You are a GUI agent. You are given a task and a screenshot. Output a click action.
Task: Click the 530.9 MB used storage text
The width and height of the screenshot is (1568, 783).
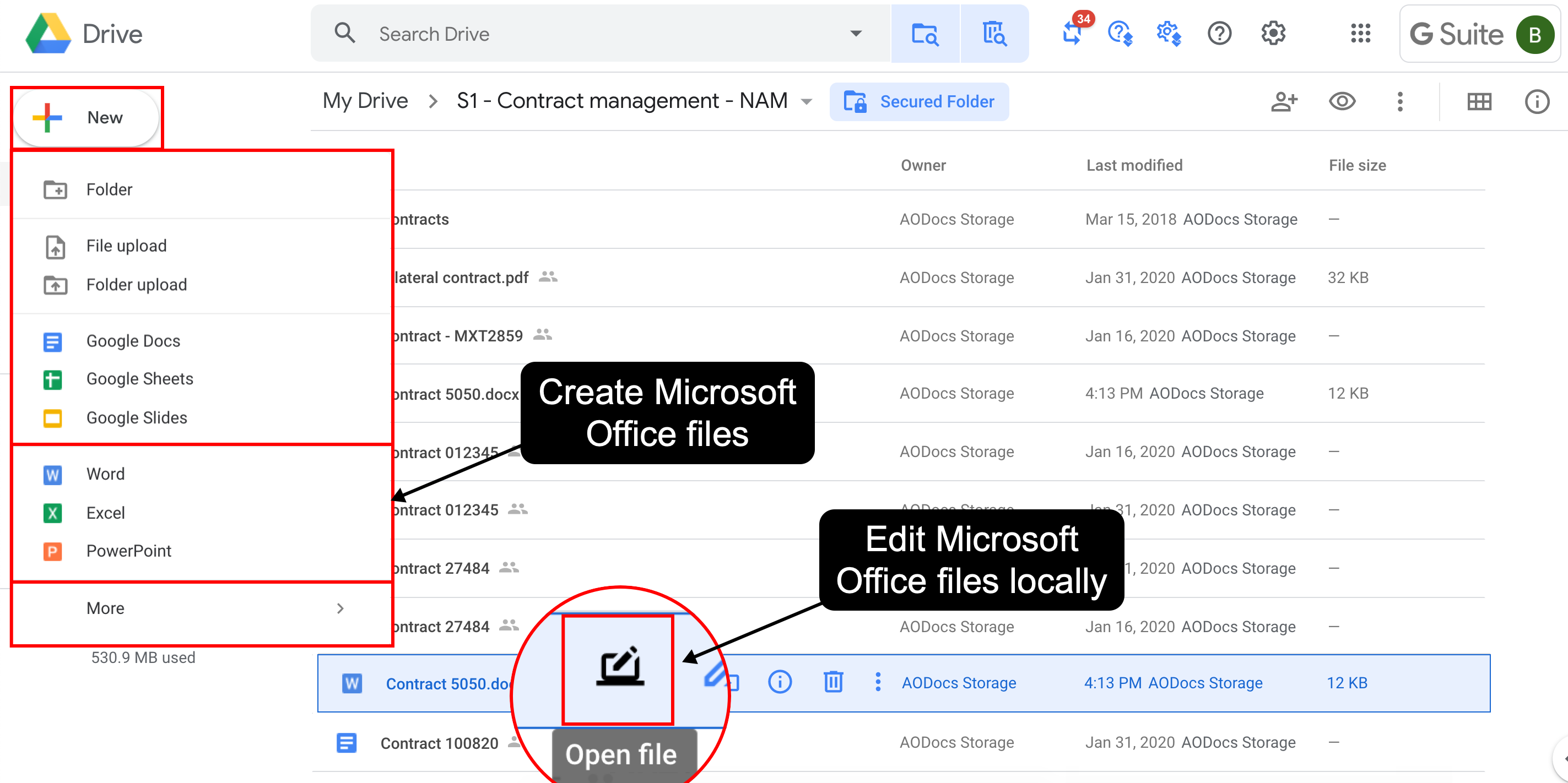click(x=143, y=658)
